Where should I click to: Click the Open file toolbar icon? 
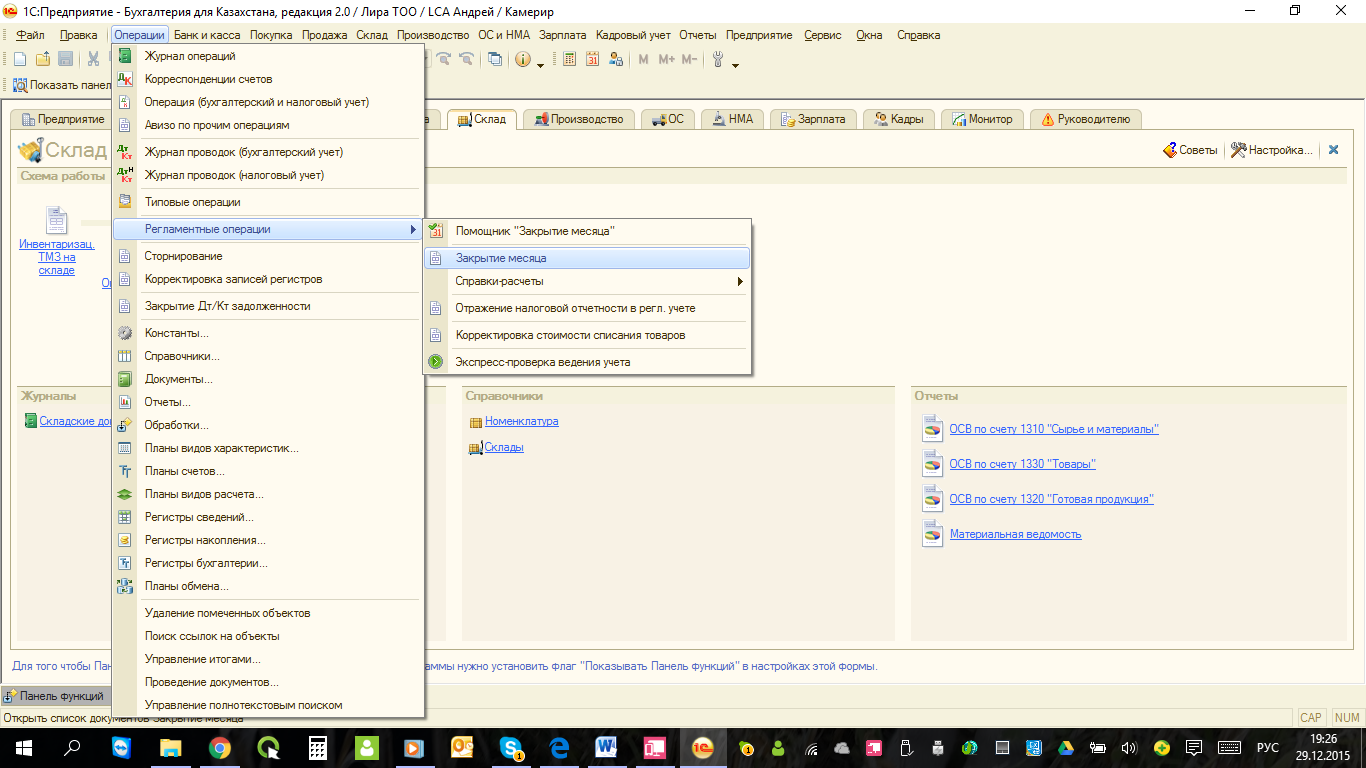[43, 59]
